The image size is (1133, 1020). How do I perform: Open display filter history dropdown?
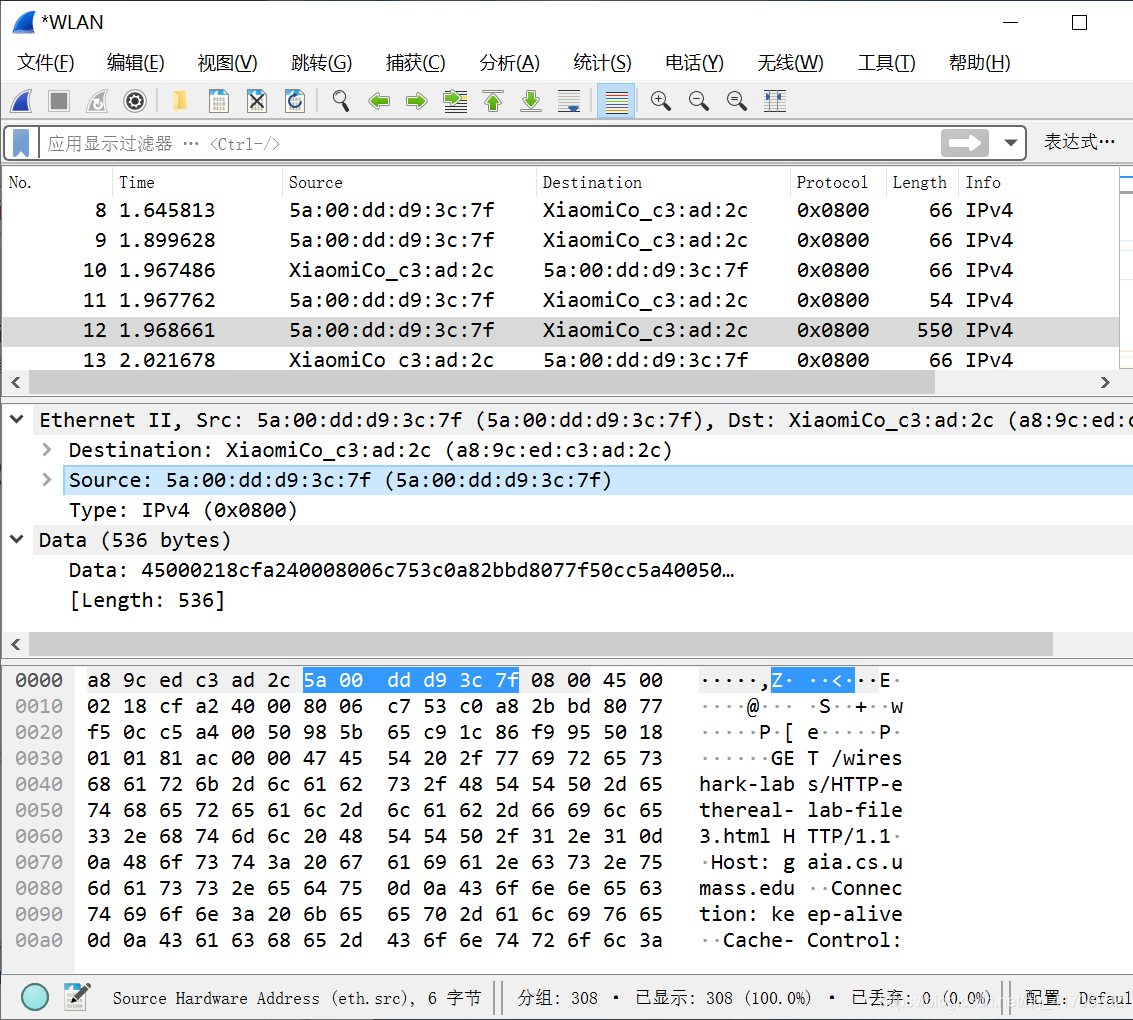pos(1011,143)
